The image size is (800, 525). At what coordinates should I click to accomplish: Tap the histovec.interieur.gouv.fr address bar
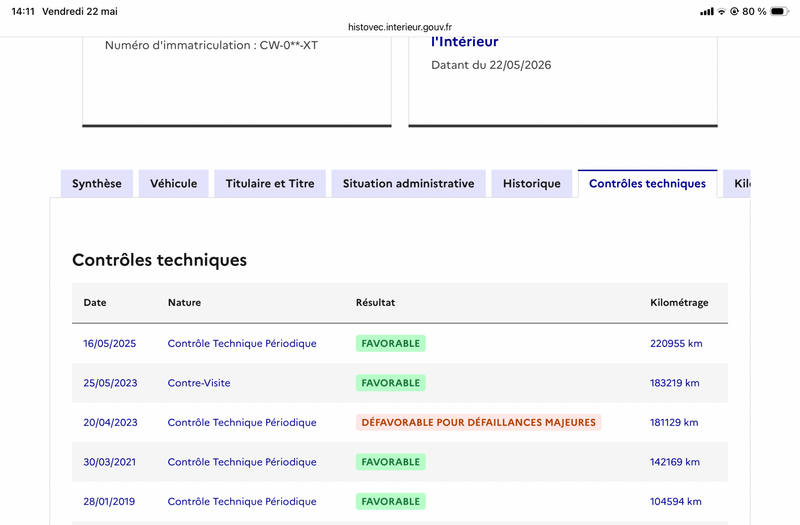(x=400, y=27)
